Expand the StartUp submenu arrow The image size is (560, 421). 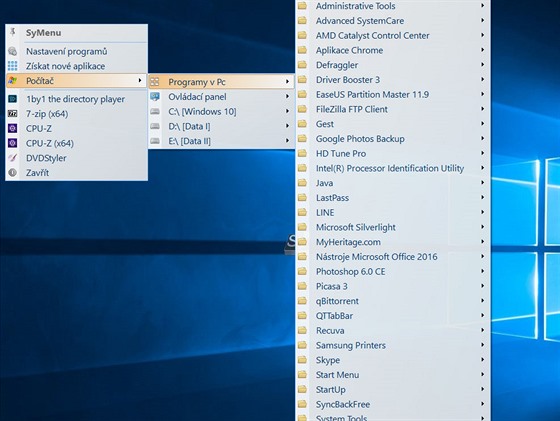482,389
